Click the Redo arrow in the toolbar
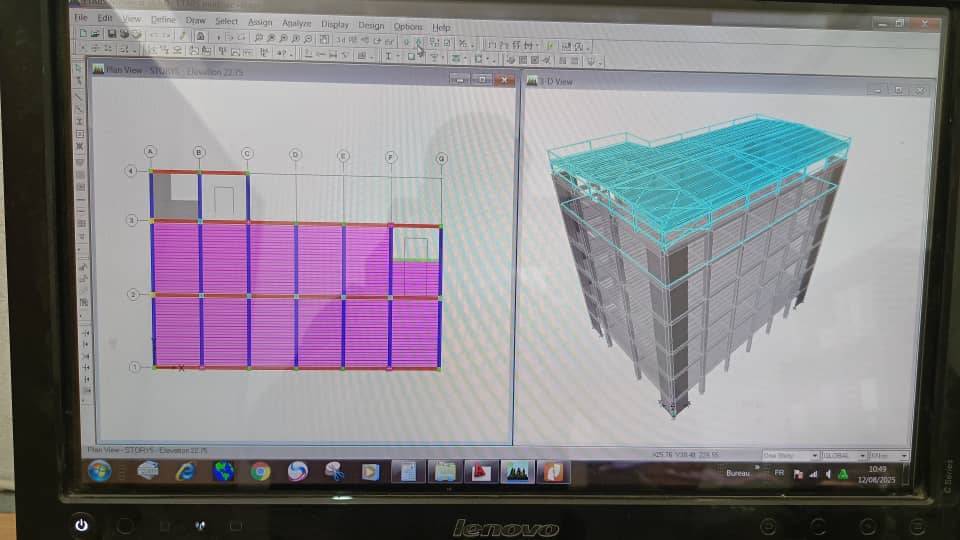Image resolution: width=960 pixels, height=540 pixels. [x=167, y=36]
